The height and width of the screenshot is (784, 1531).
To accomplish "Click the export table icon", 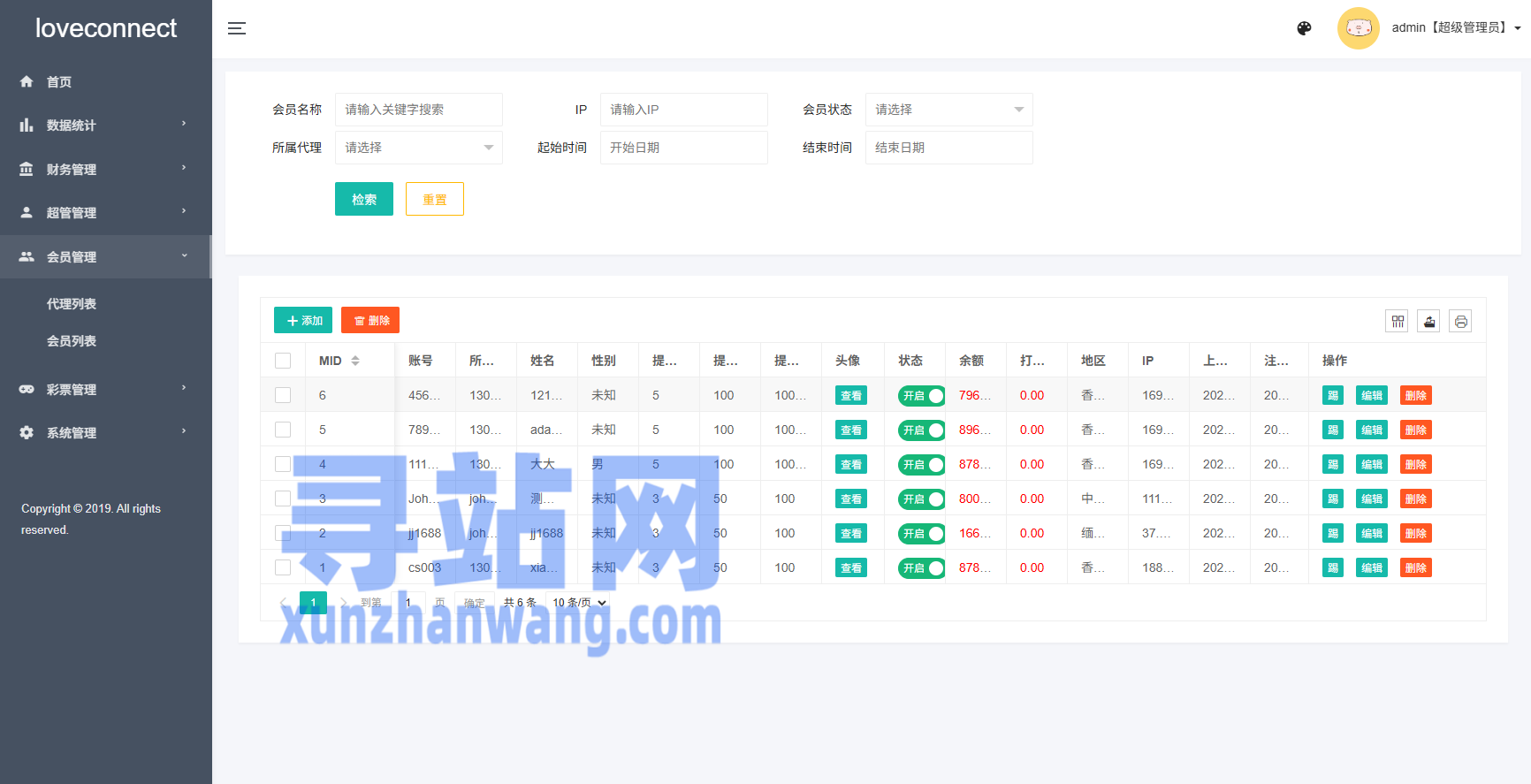I will click(x=1428, y=322).
